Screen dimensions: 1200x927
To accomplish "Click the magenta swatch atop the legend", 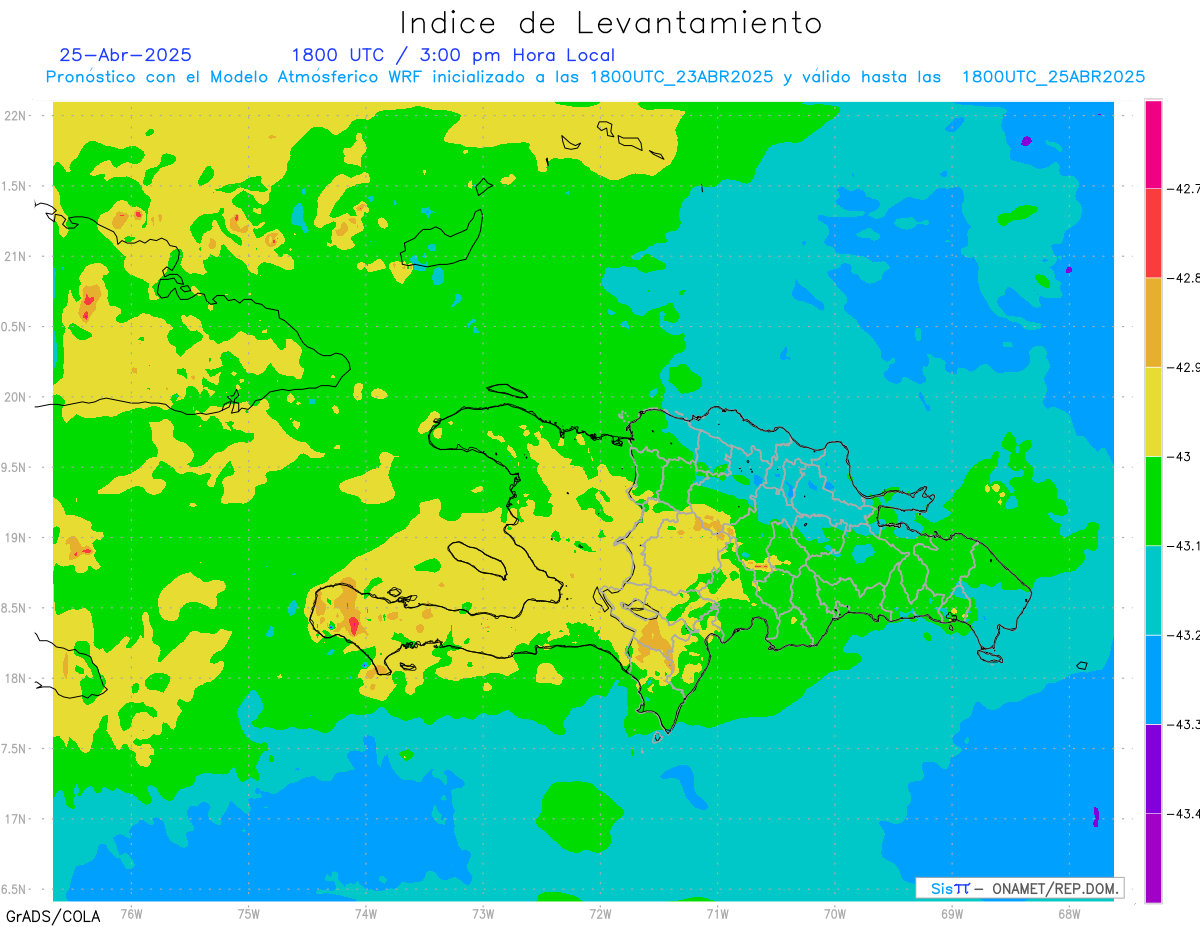I will click(x=1153, y=144).
